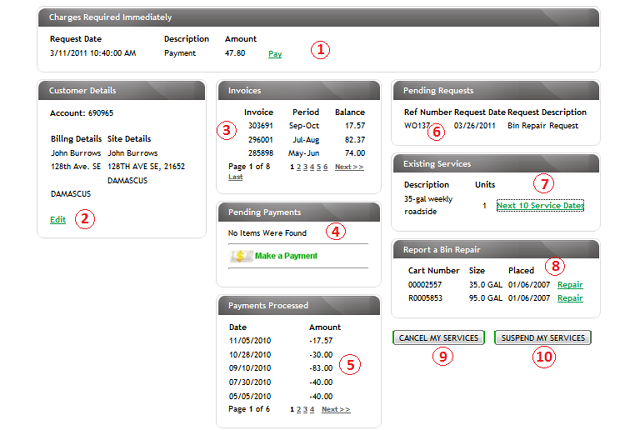Click the 35-gal weekly roadside service description
The image size is (640, 430).
point(428,205)
